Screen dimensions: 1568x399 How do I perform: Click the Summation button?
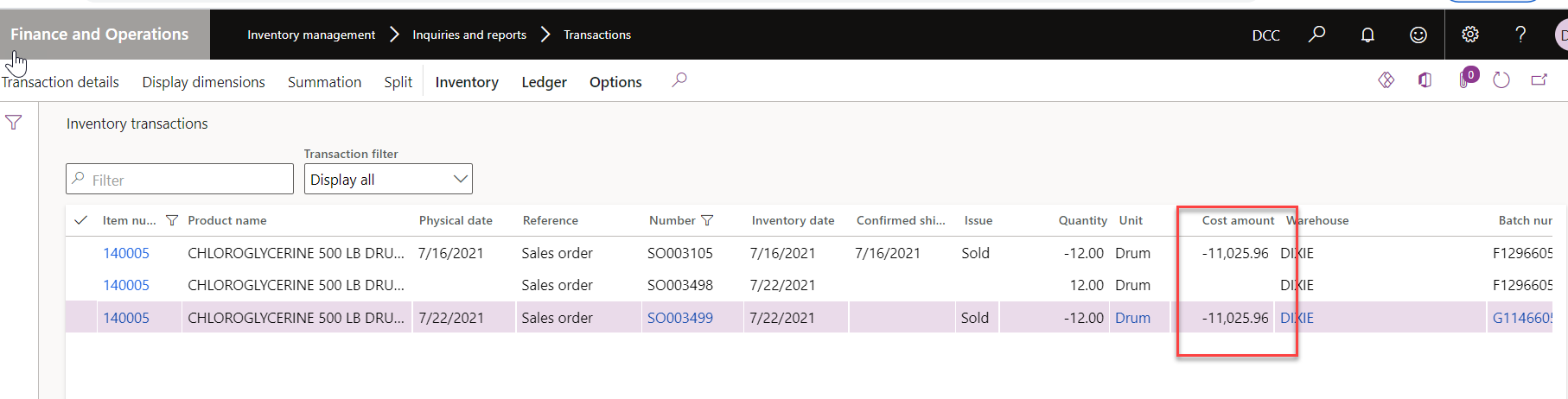[324, 82]
